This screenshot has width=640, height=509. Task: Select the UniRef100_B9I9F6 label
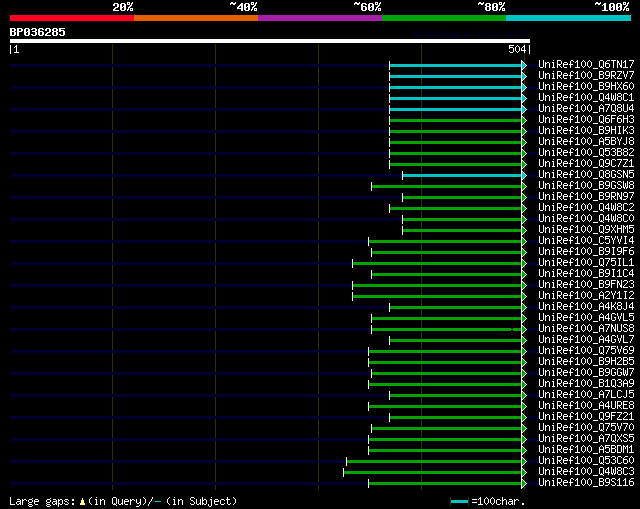point(586,251)
